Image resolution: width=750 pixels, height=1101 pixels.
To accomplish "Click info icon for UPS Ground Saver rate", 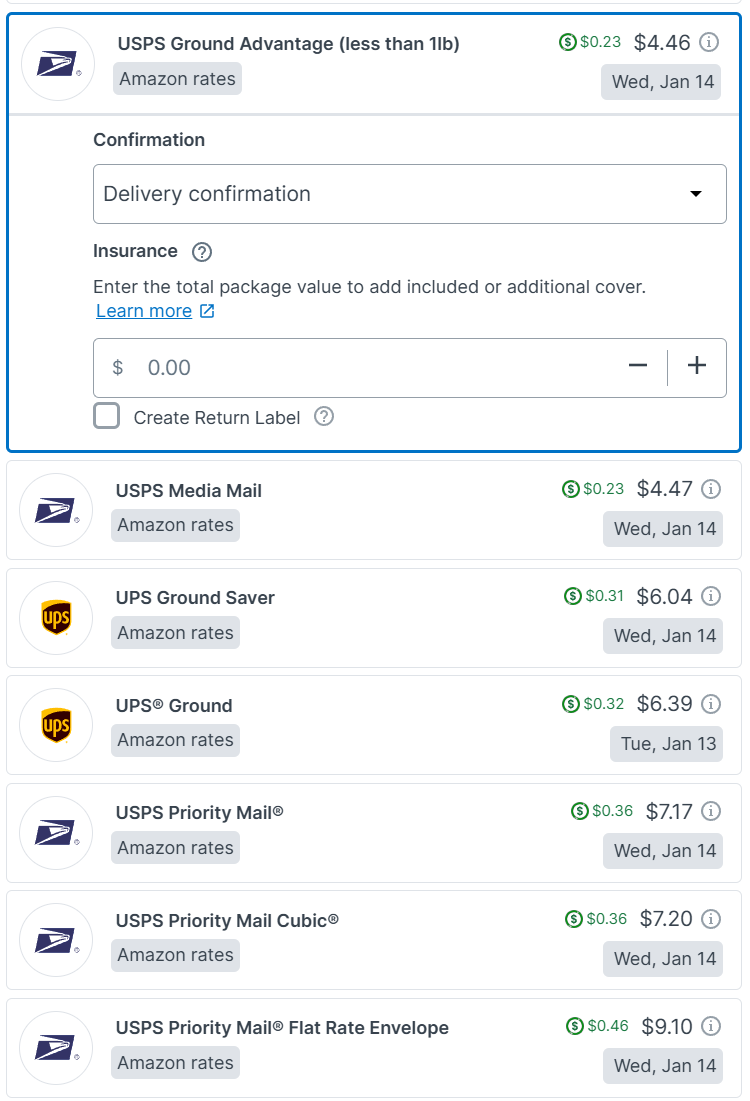I will coord(711,596).
